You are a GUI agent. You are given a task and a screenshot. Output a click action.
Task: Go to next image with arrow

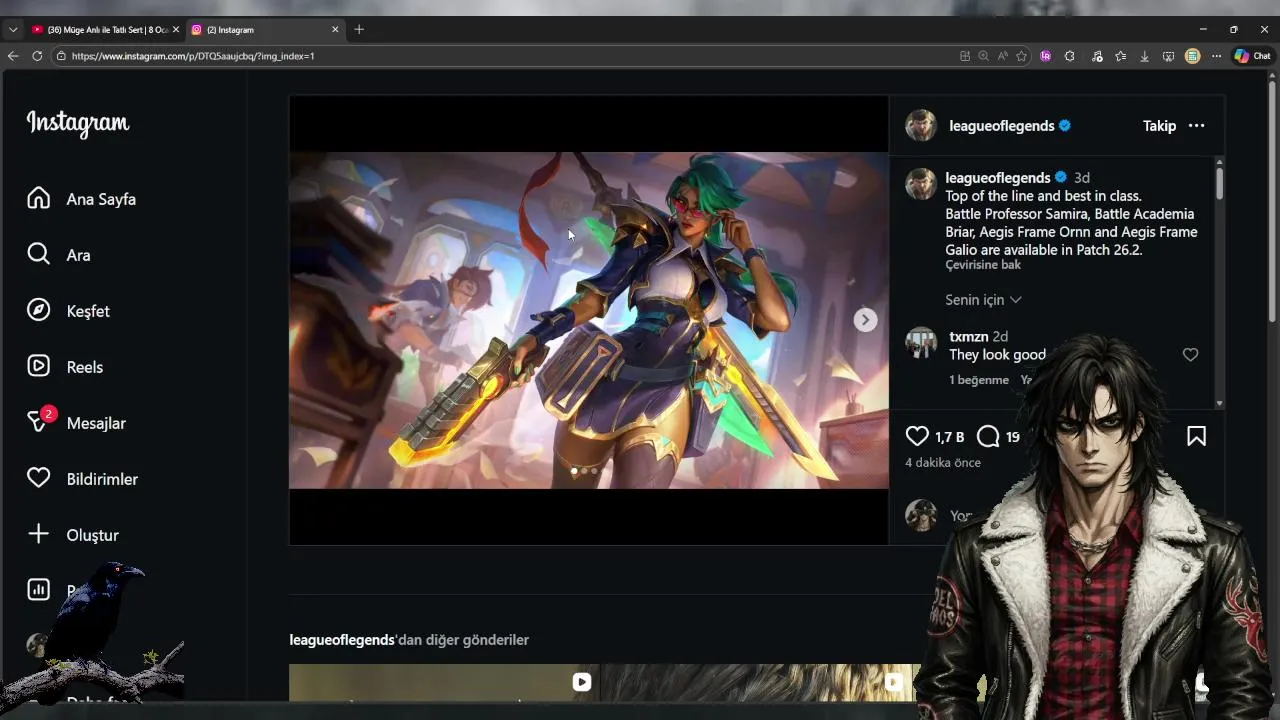(865, 320)
